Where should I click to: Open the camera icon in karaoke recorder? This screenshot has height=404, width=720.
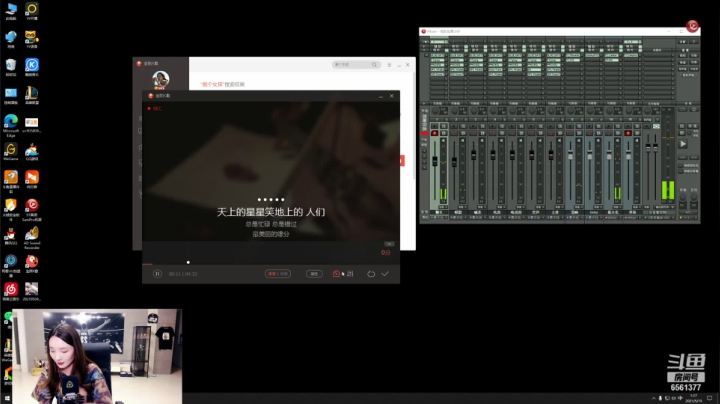point(336,274)
